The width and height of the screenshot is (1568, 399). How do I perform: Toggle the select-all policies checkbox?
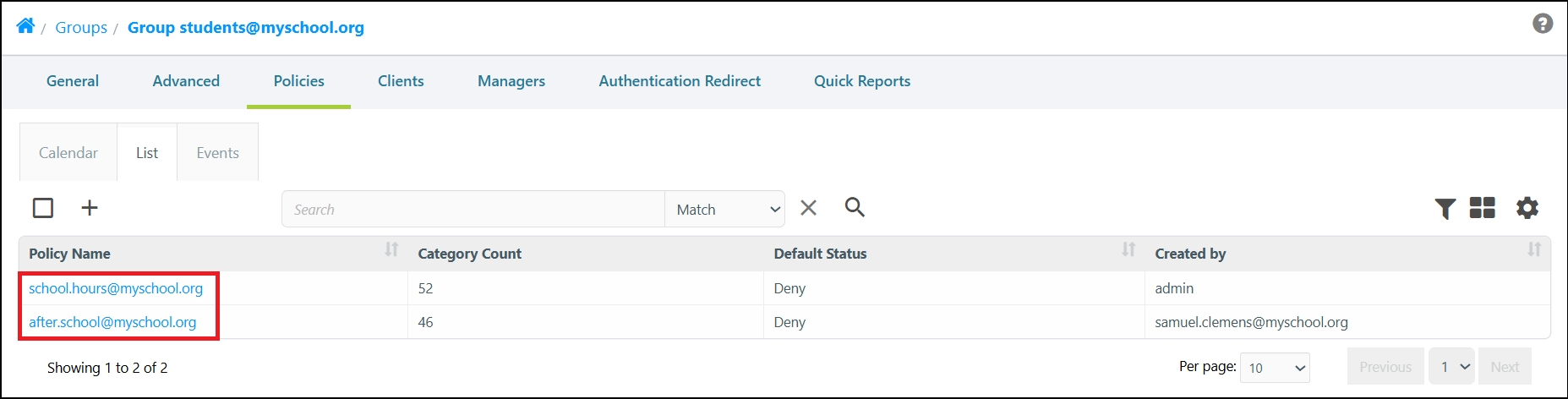click(x=43, y=208)
